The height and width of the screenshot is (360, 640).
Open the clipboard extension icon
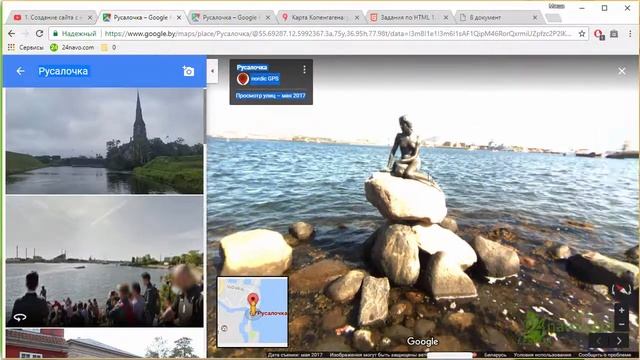tap(614, 34)
